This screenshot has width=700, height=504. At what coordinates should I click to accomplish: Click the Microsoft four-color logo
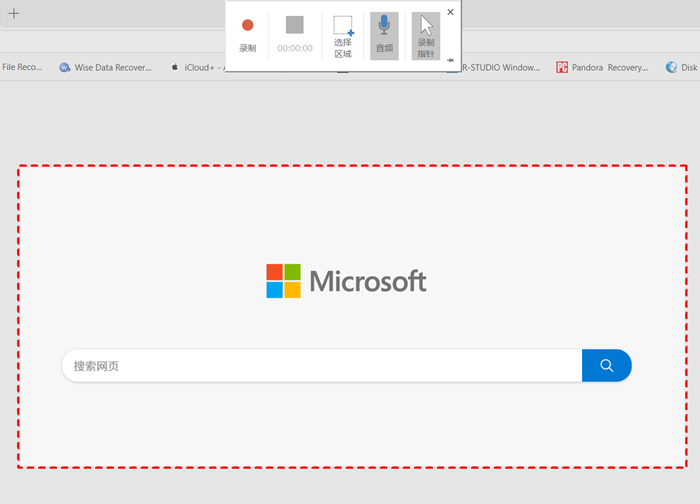[x=283, y=281]
